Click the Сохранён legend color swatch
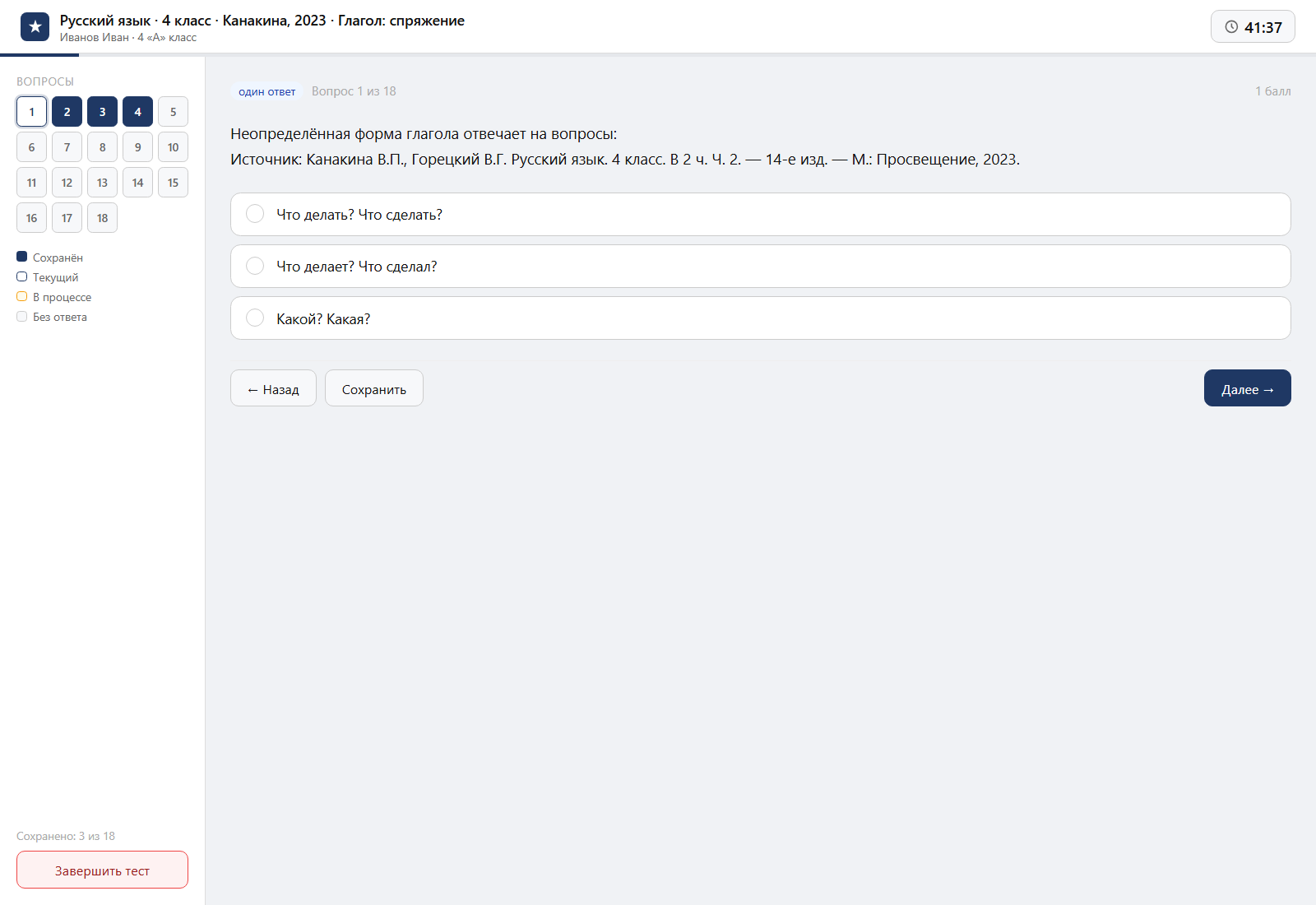1316x905 pixels. point(22,257)
